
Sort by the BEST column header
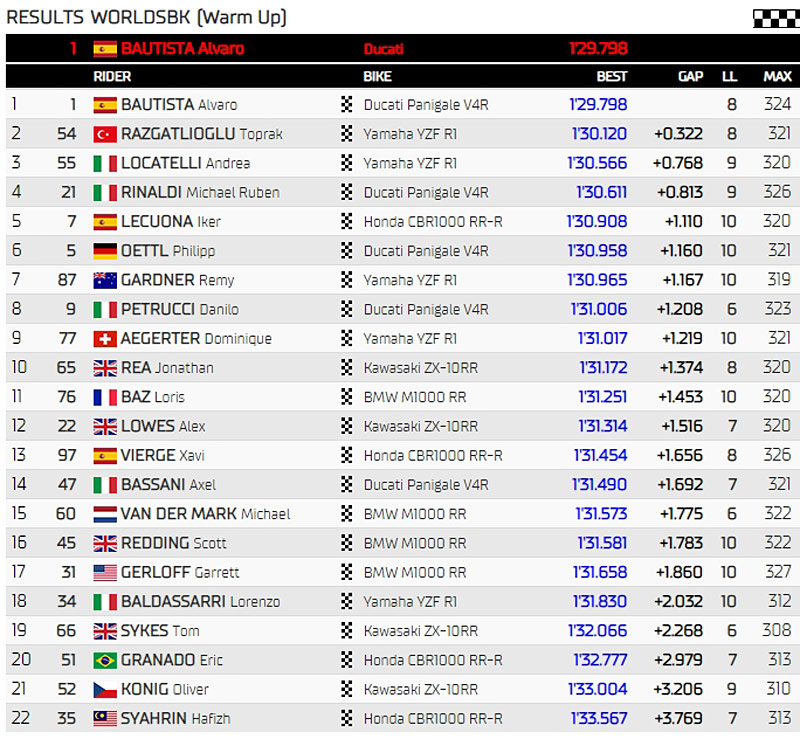612,76
